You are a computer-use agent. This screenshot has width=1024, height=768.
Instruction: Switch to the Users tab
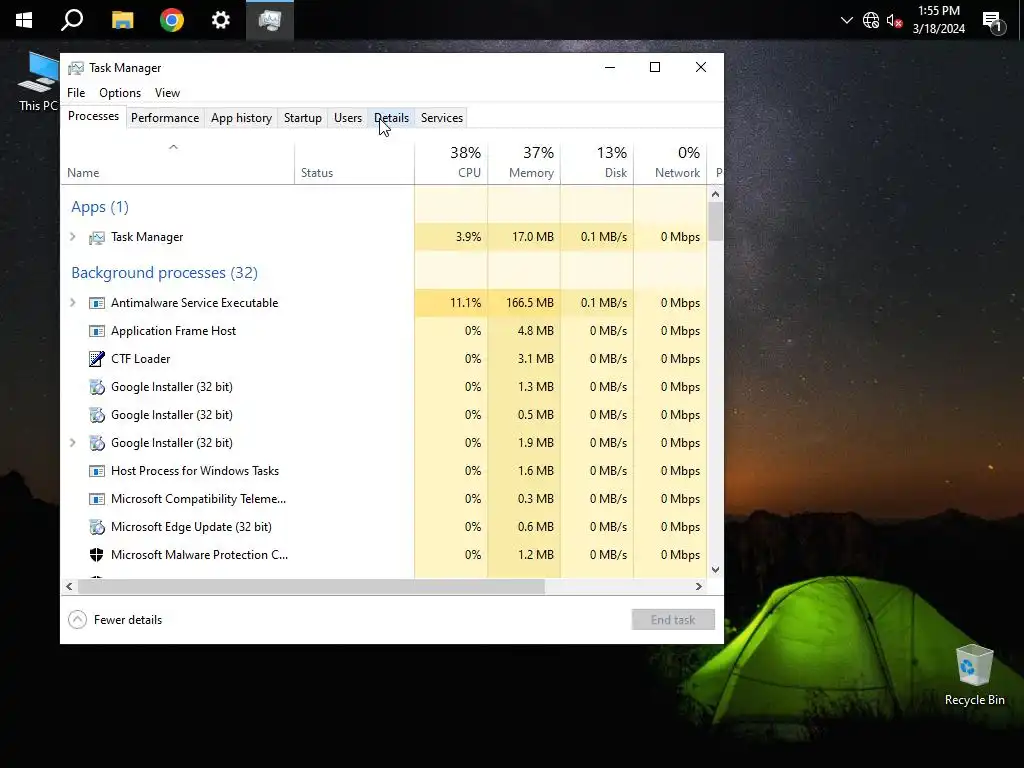coord(347,118)
